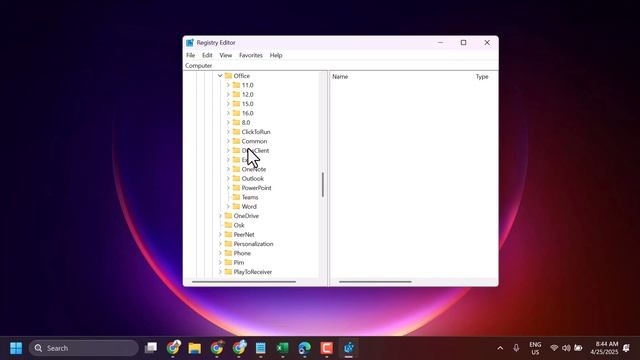Click the Registry Editor title bar icon
Image resolution: width=640 pixels, height=360 pixels.
pyautogui.click(x=190, y=42)
